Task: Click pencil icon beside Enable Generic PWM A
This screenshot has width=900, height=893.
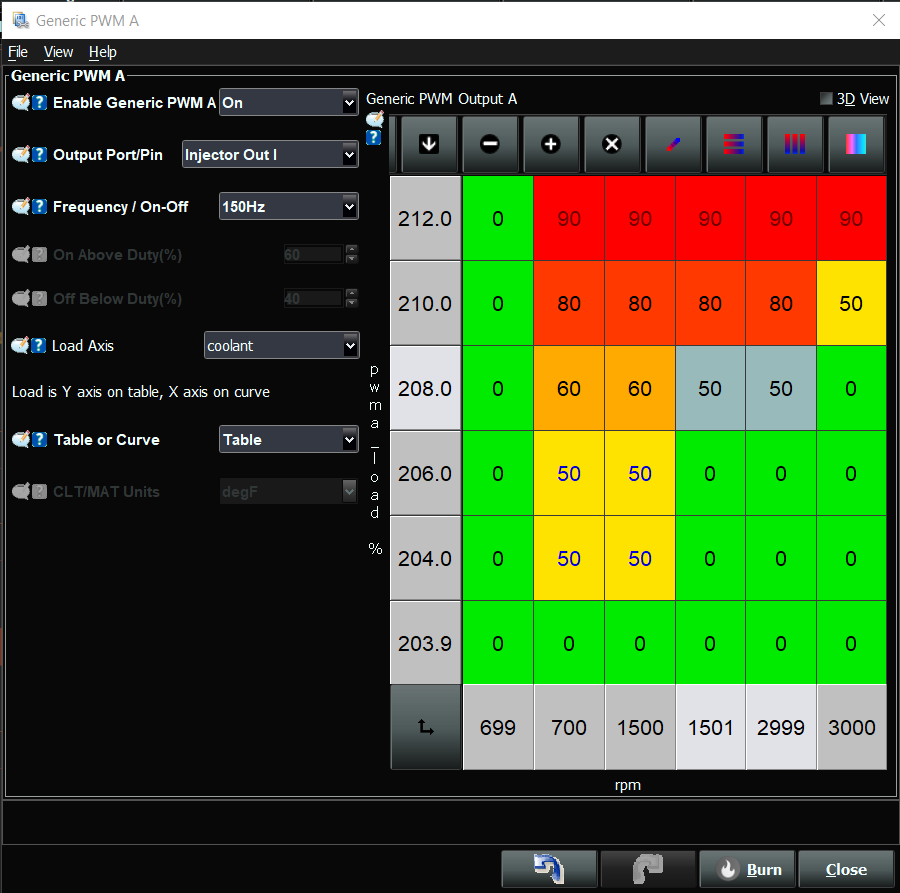Action: click(x=21, y=103)
